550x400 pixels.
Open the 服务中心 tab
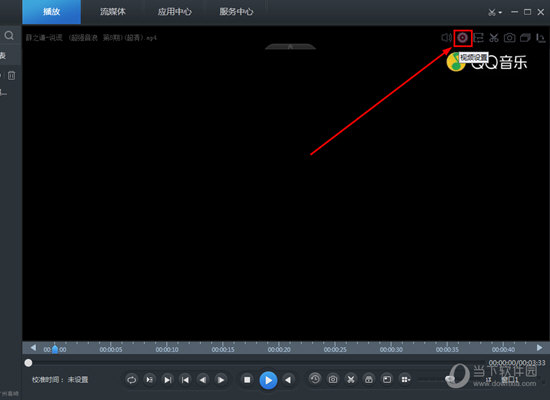point(236,12)
